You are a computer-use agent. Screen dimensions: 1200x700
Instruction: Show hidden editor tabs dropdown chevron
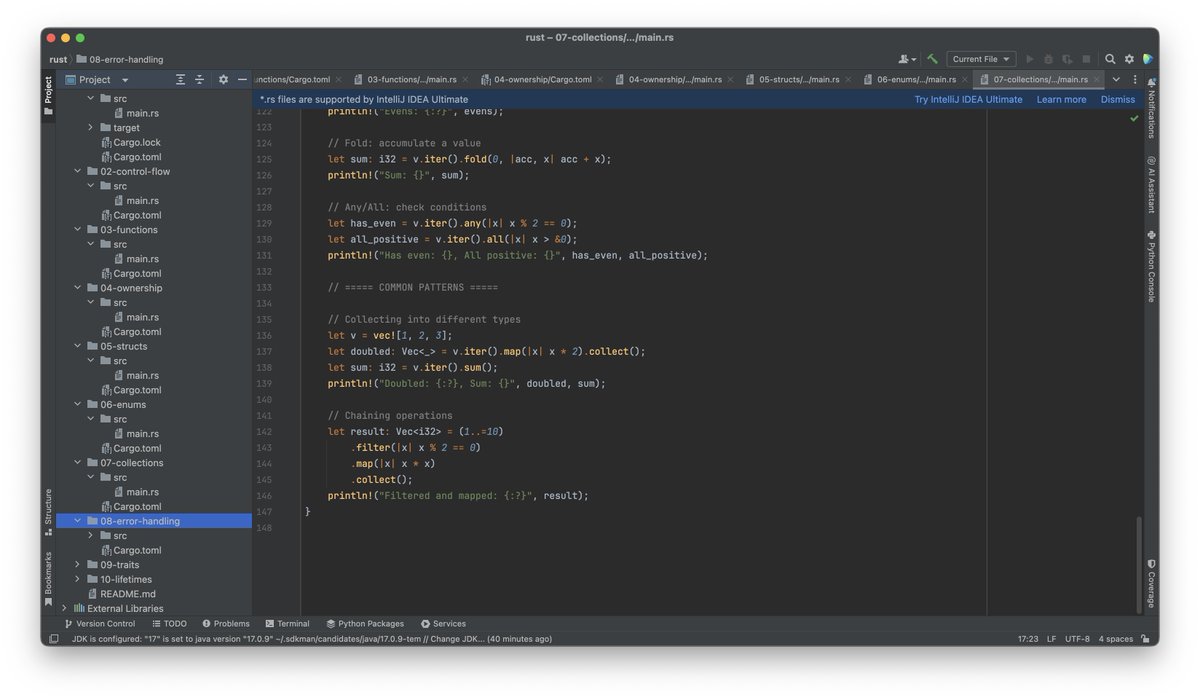[x=1116, y=79]
